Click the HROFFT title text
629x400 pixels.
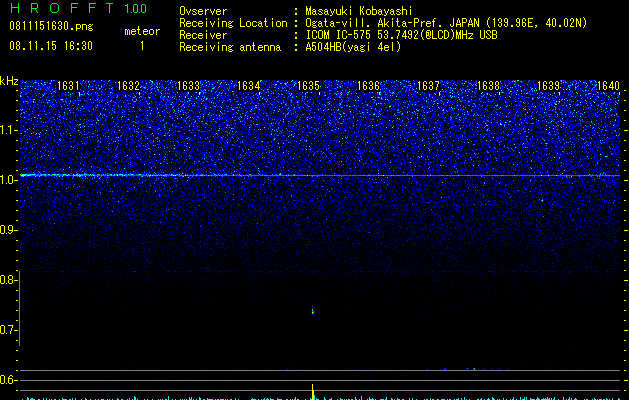[61, 8]
